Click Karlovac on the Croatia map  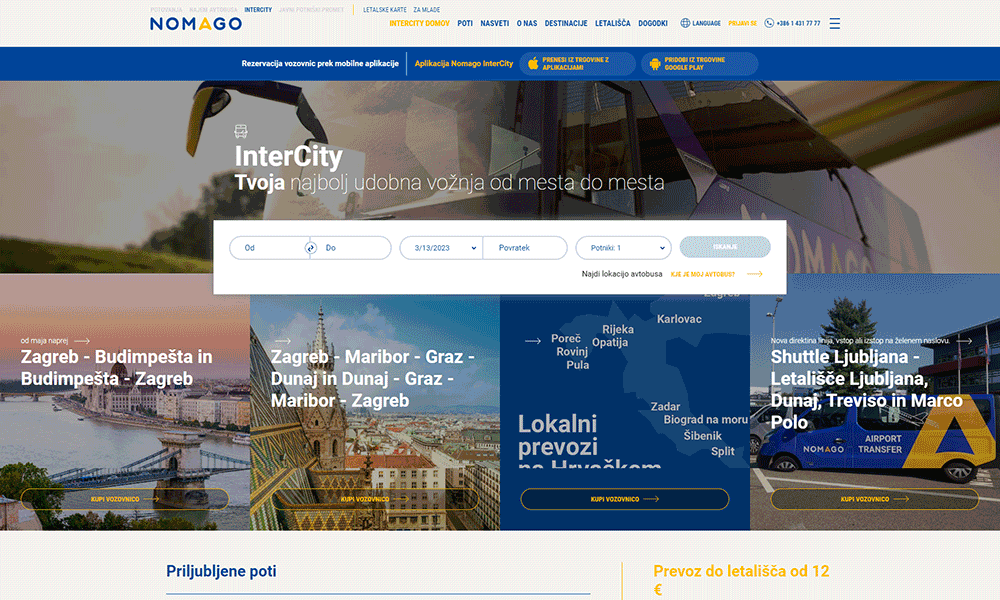click(679, 319)
